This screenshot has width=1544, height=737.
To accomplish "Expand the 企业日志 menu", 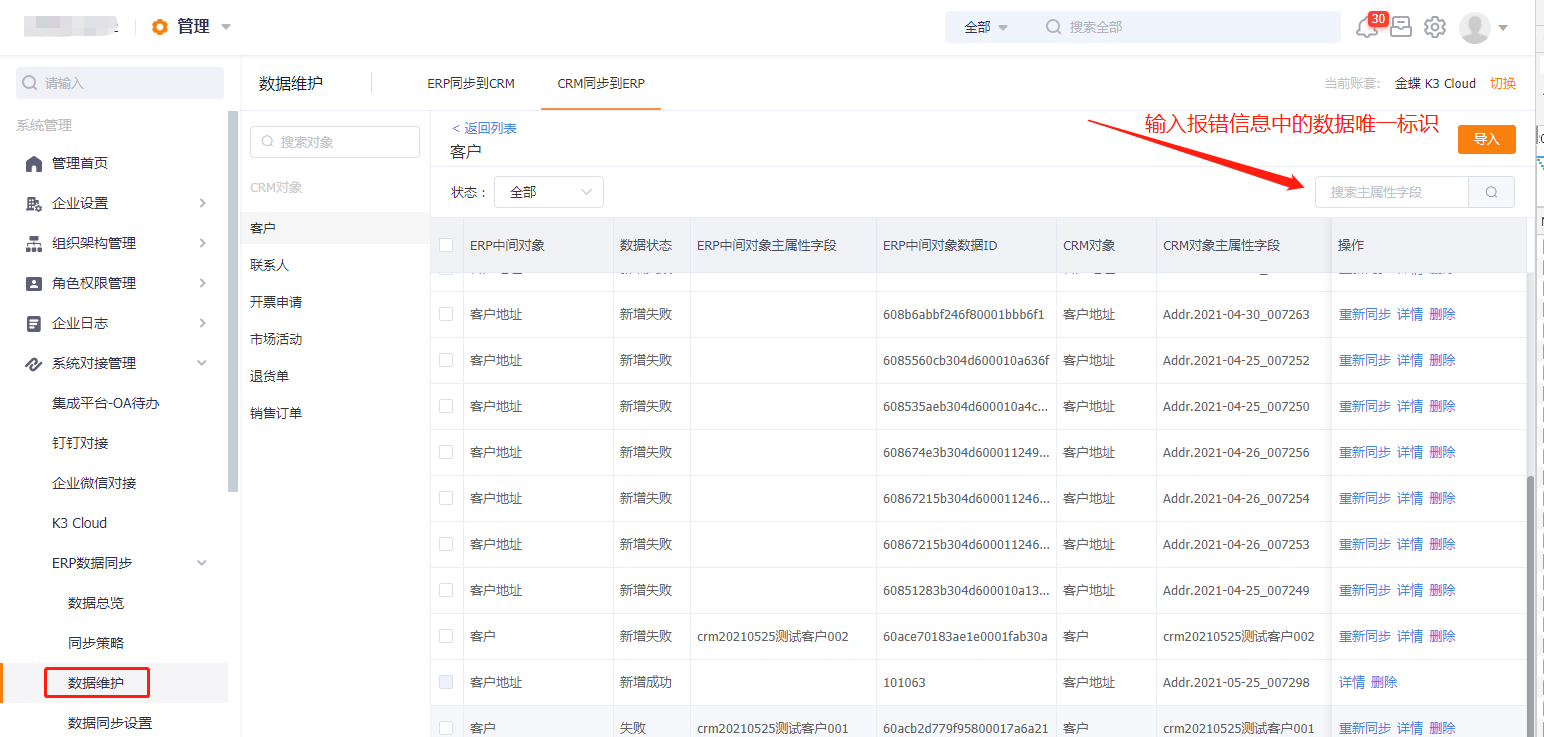I will pyautogui.click(x=203, y=323).
